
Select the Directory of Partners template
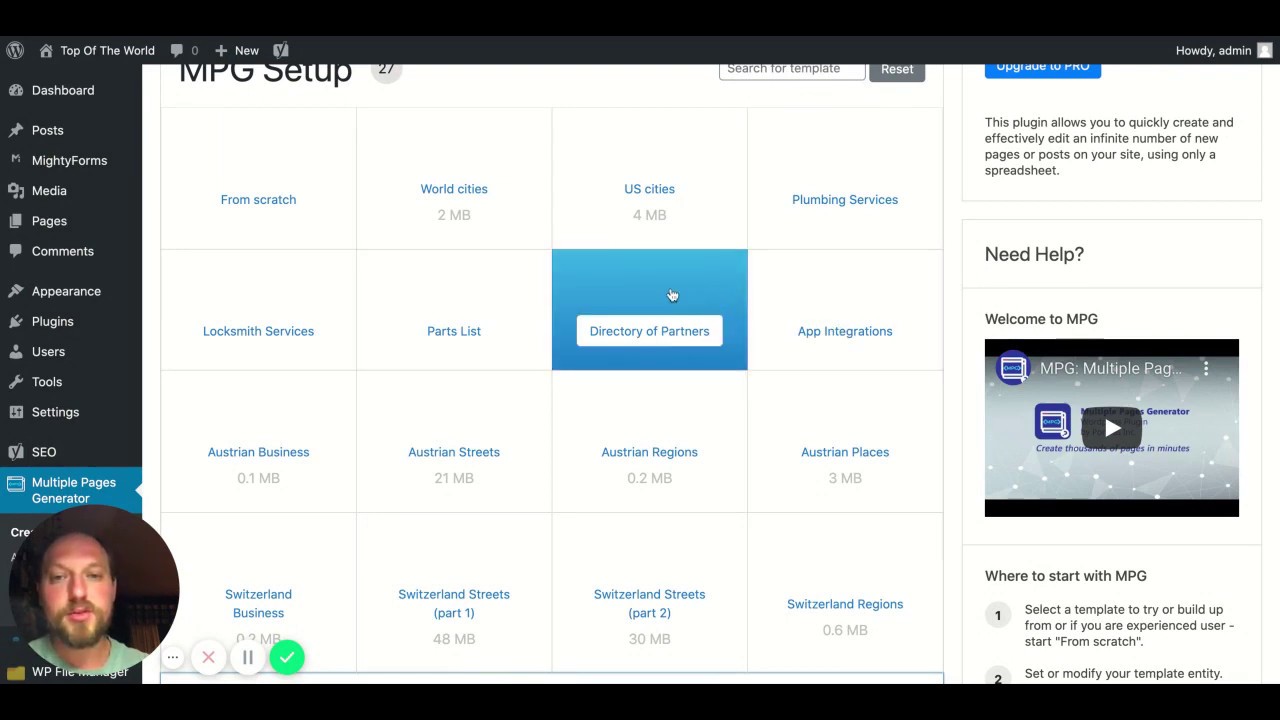649,331
